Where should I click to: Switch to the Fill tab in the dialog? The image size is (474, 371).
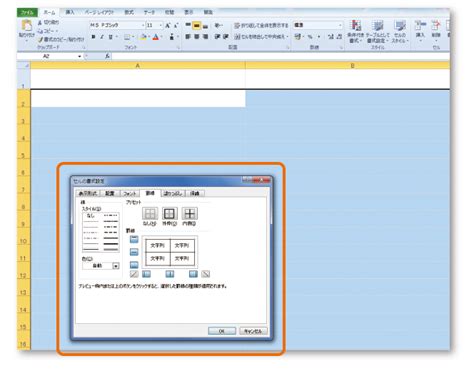pyautogui.click(x=172, y=193)
